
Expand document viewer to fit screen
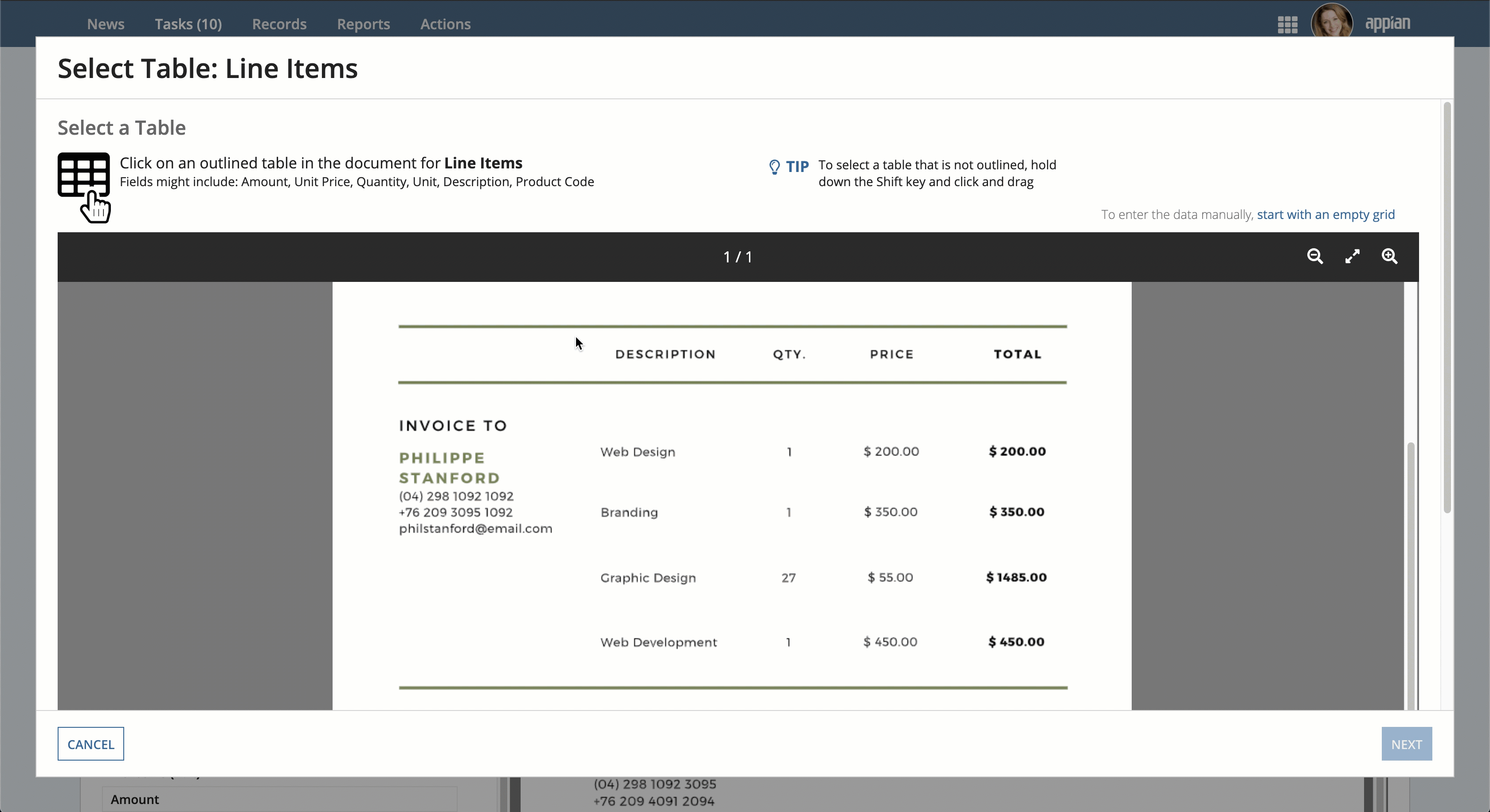1353,256
